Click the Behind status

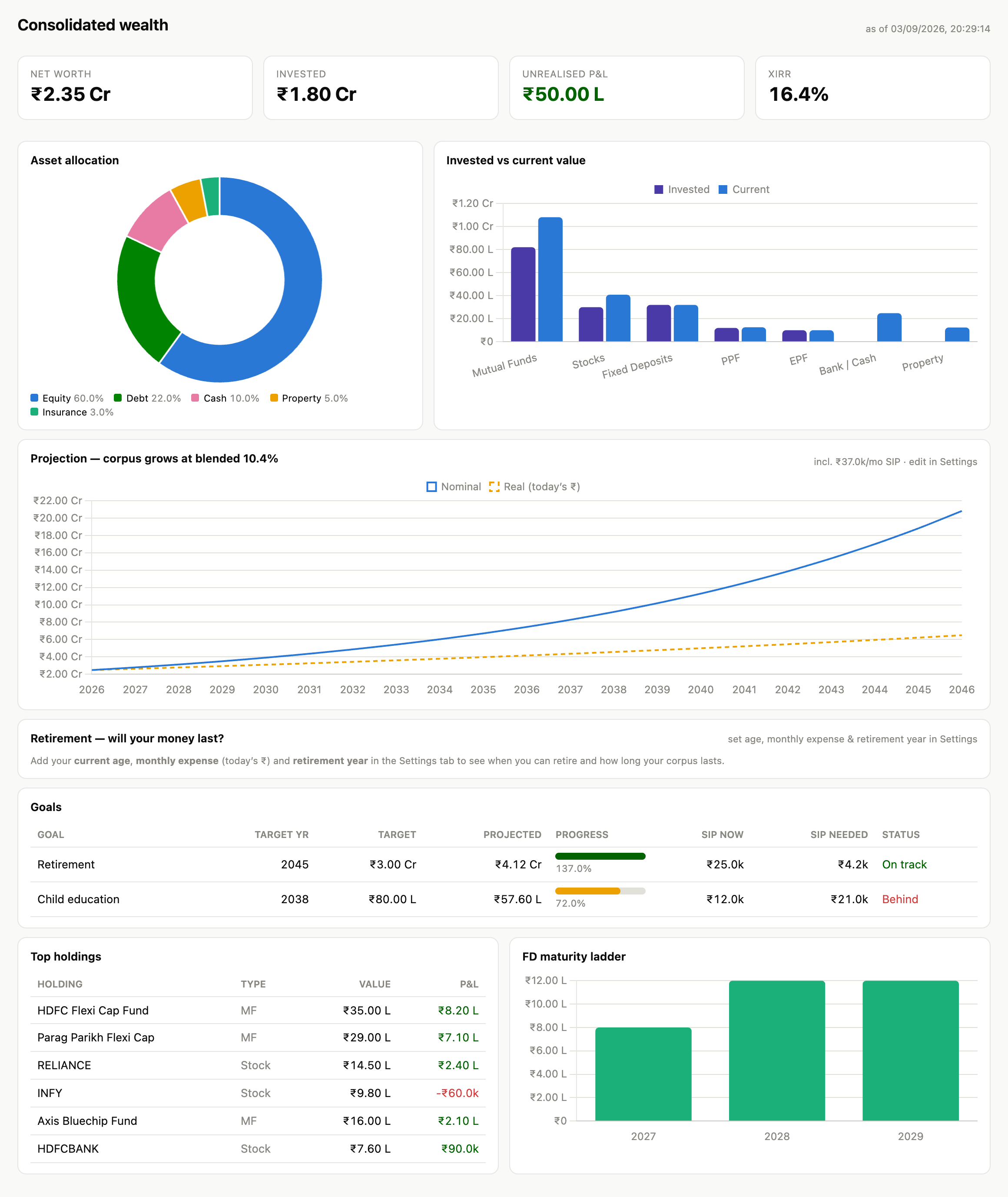point(900,899)
